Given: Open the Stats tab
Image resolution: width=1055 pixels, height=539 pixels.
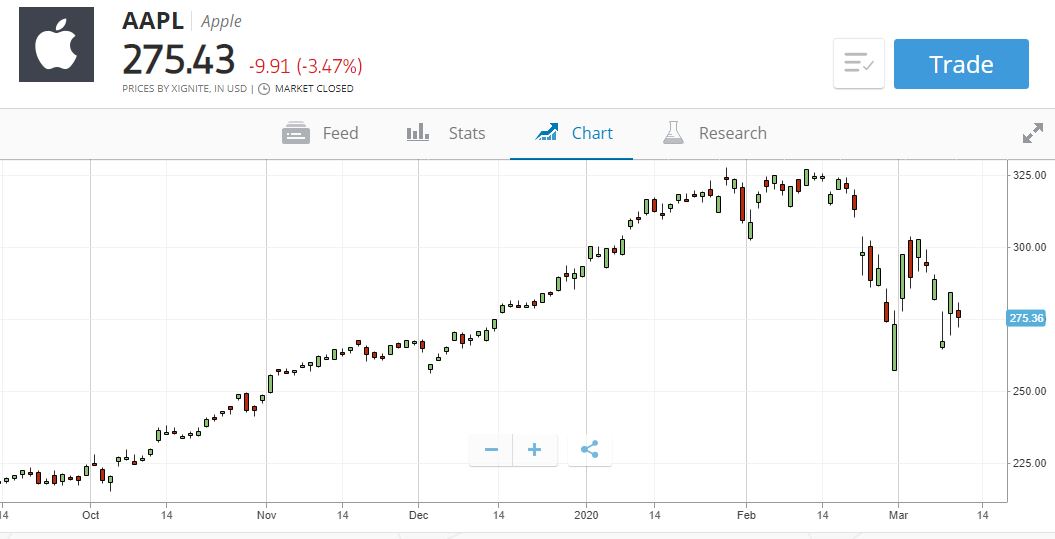Looking at the screenshot, I should [x=445, y=133].
